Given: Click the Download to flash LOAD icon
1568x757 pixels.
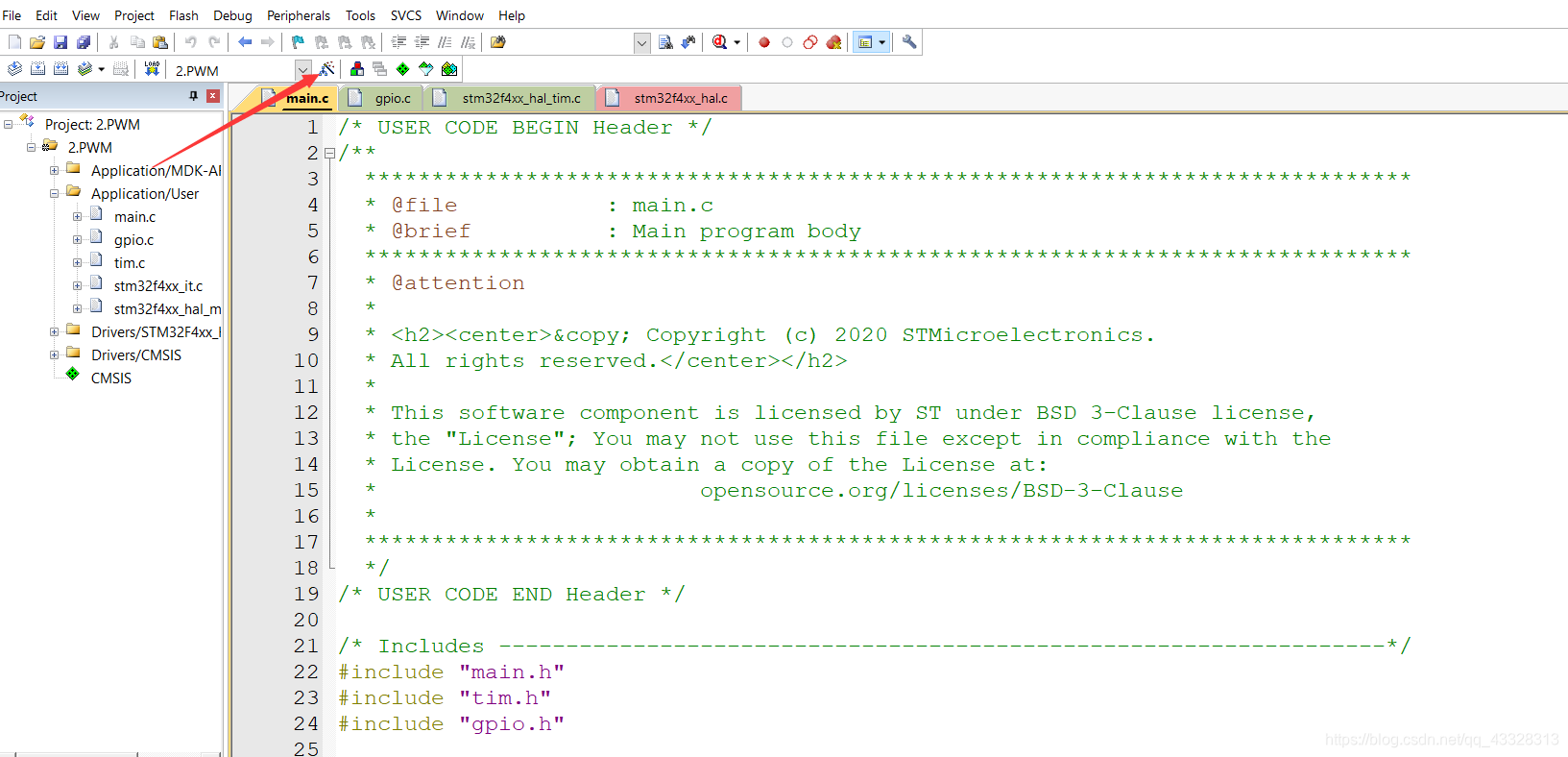Looking at the screenshot, I should (x=152, y=69).
